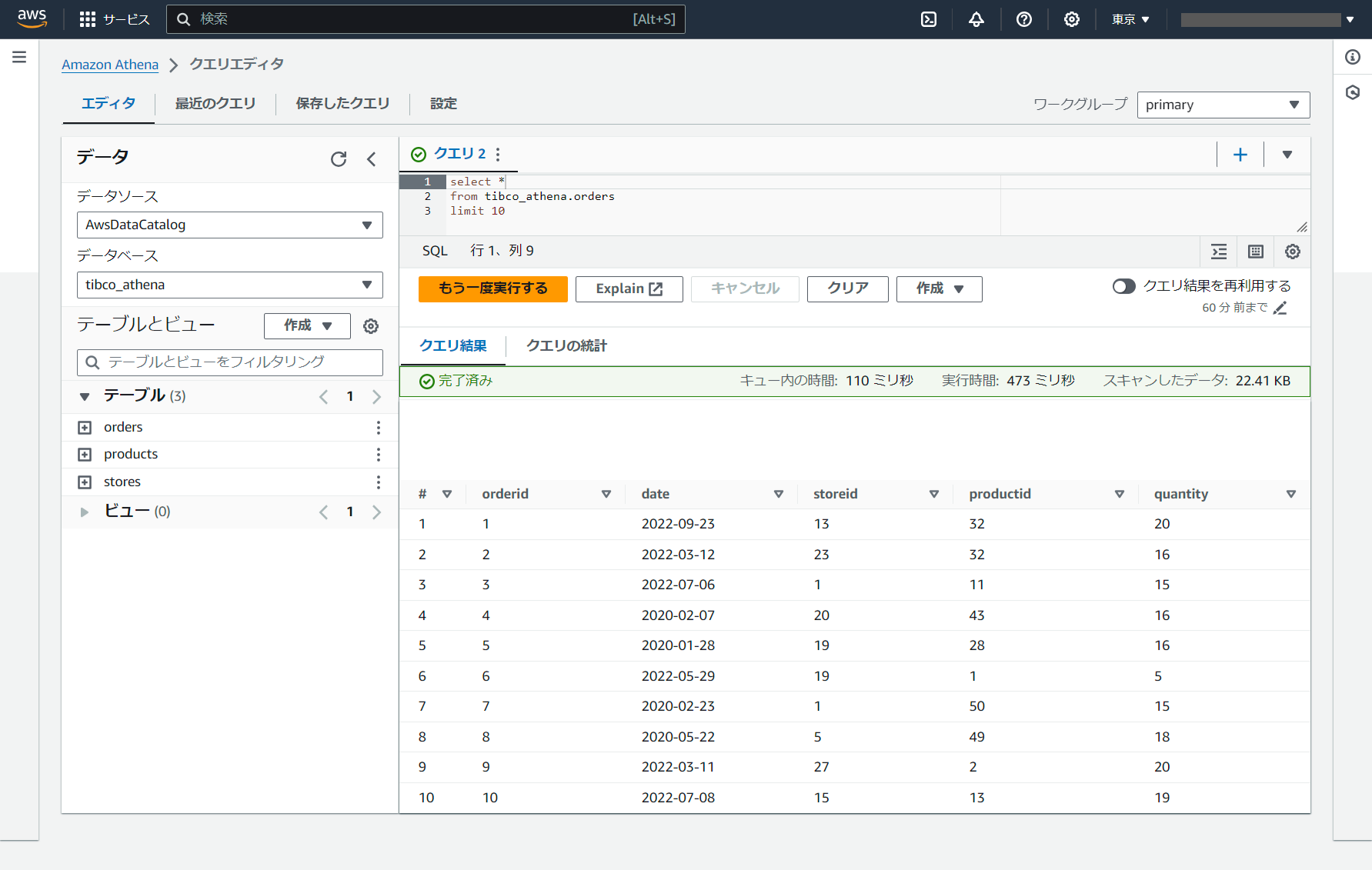This screenshot has height=870, width=1372.
Task: Go to next page of ビュー list
Action: pos(376,512)
